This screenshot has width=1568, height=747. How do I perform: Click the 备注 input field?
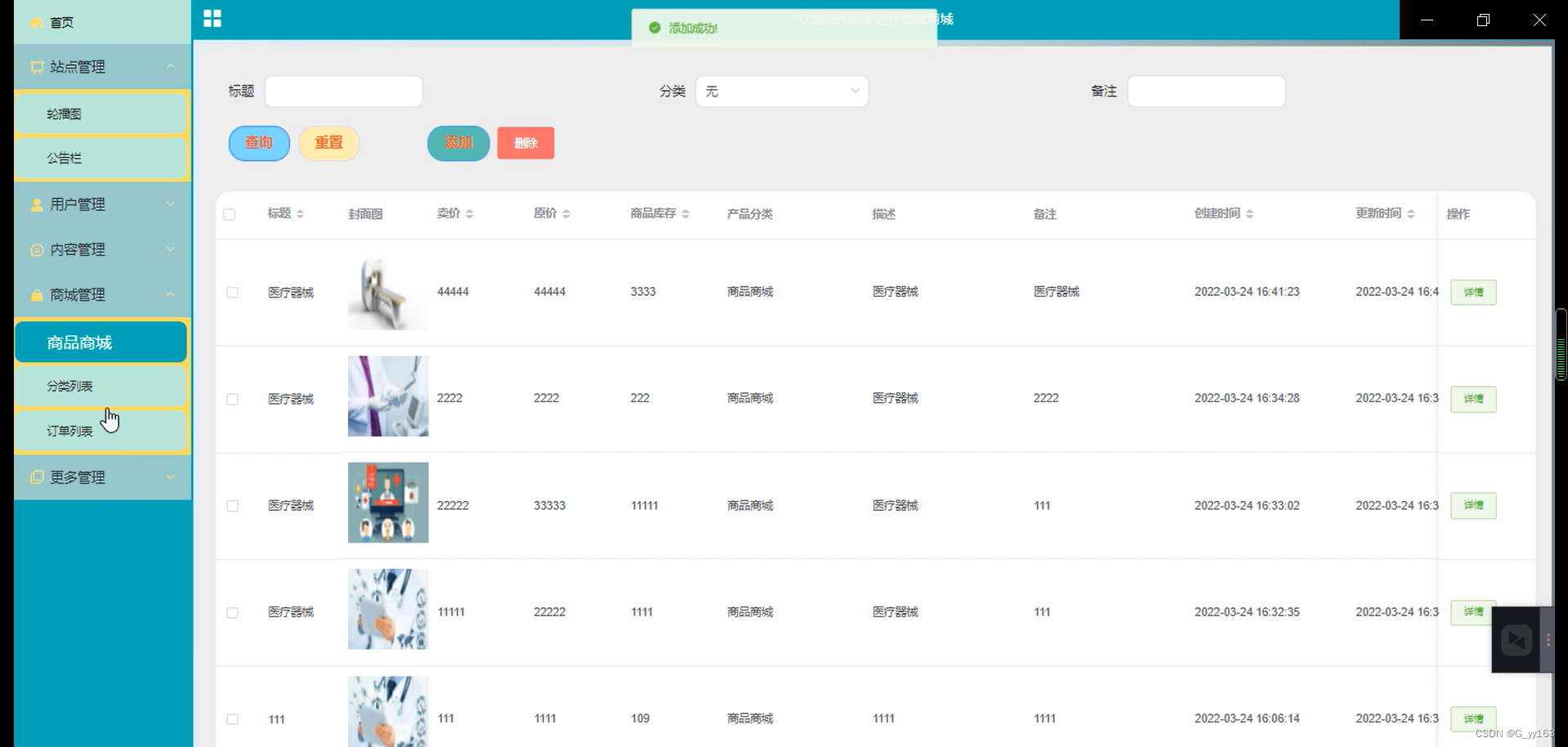pyautogui.click(x=1205, y=91)
